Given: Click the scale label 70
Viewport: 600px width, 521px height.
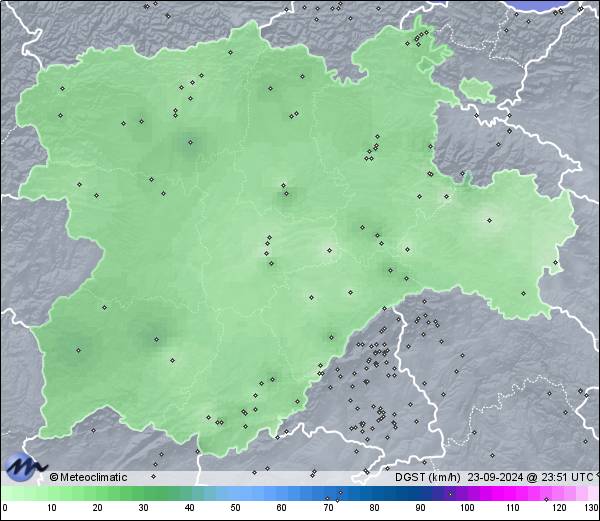Looking at the screenshot, I should click(x=328, y=508).
